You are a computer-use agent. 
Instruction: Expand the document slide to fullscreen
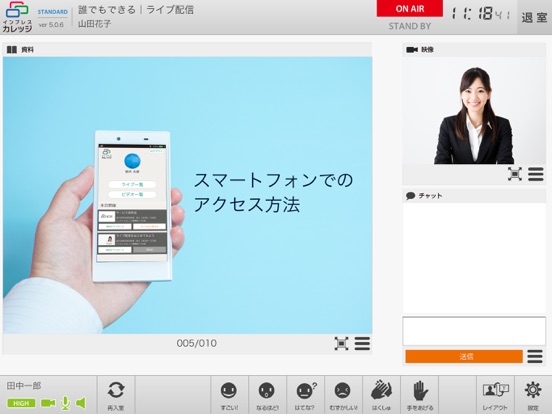tap(341, 343)
